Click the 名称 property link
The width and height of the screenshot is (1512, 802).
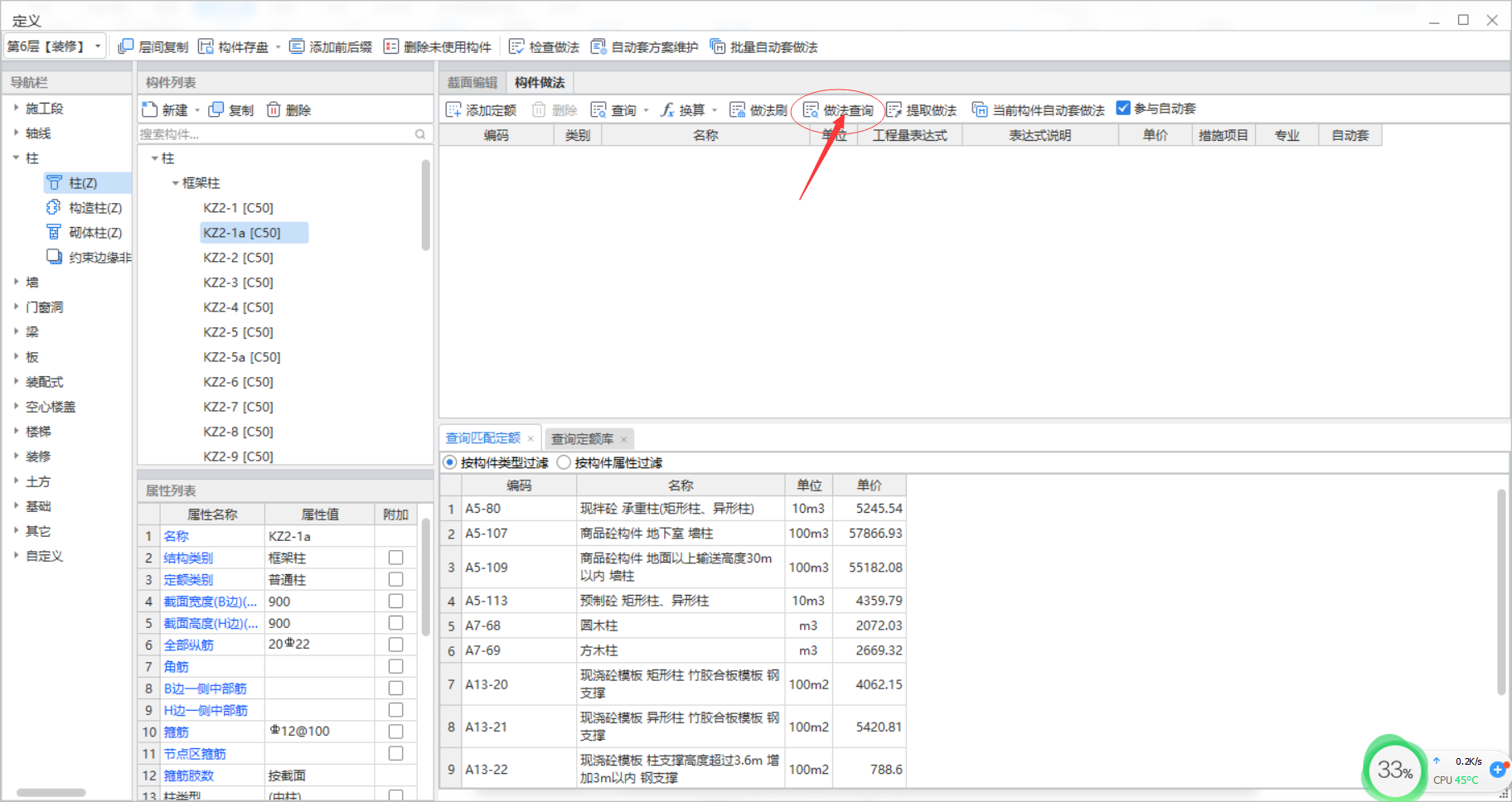[177, 536]
